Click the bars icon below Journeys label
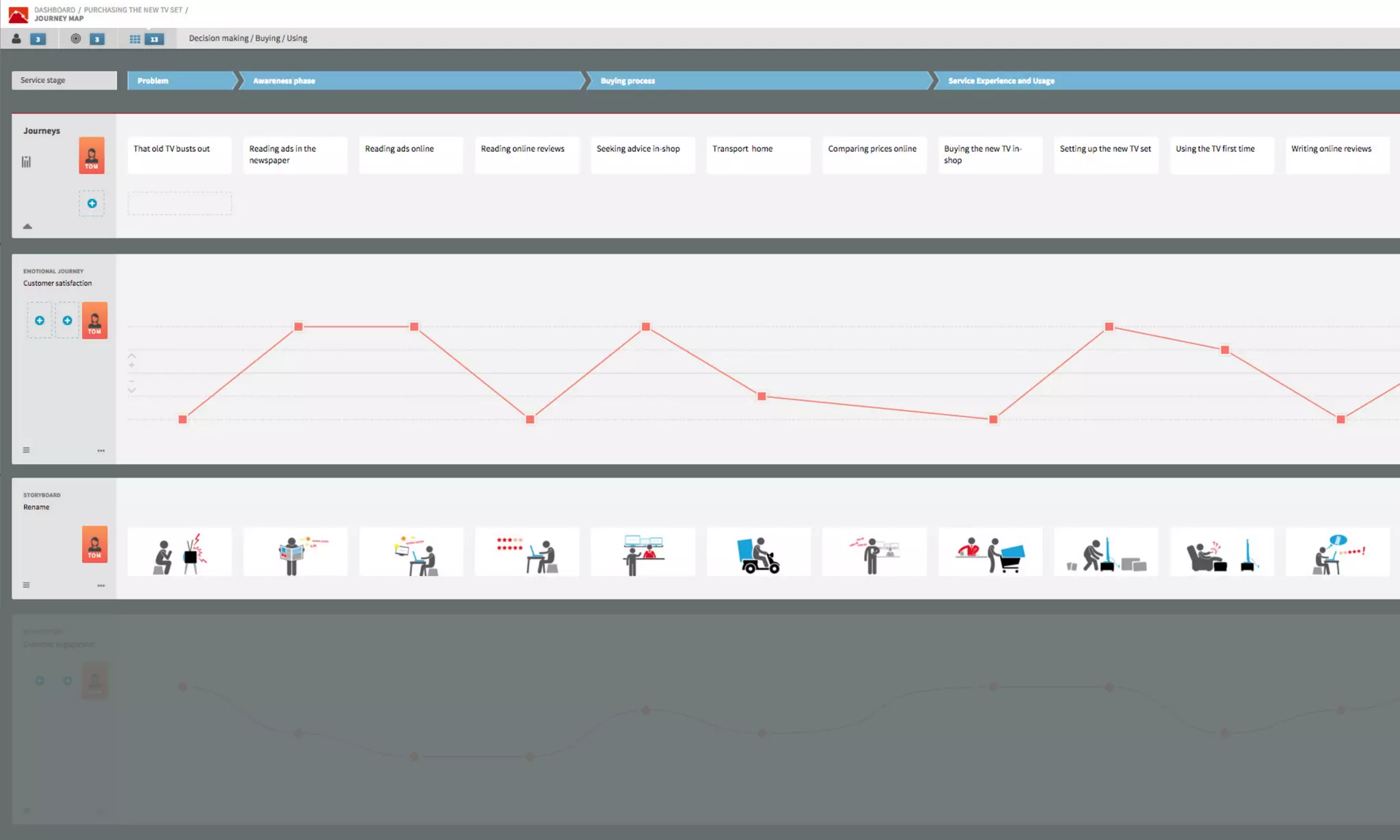This screenshot has height=840, width=1400. tap(26, 162)
